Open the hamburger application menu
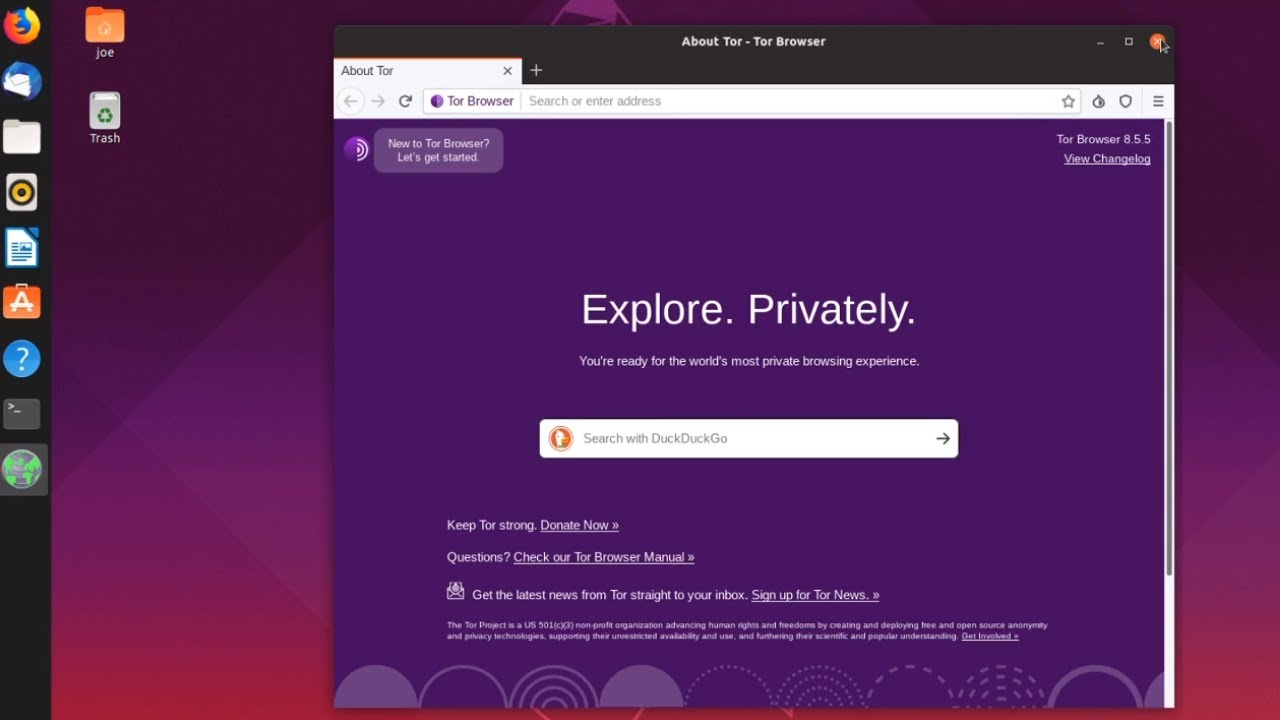 pyautogui.click(x=1158, y=101)
